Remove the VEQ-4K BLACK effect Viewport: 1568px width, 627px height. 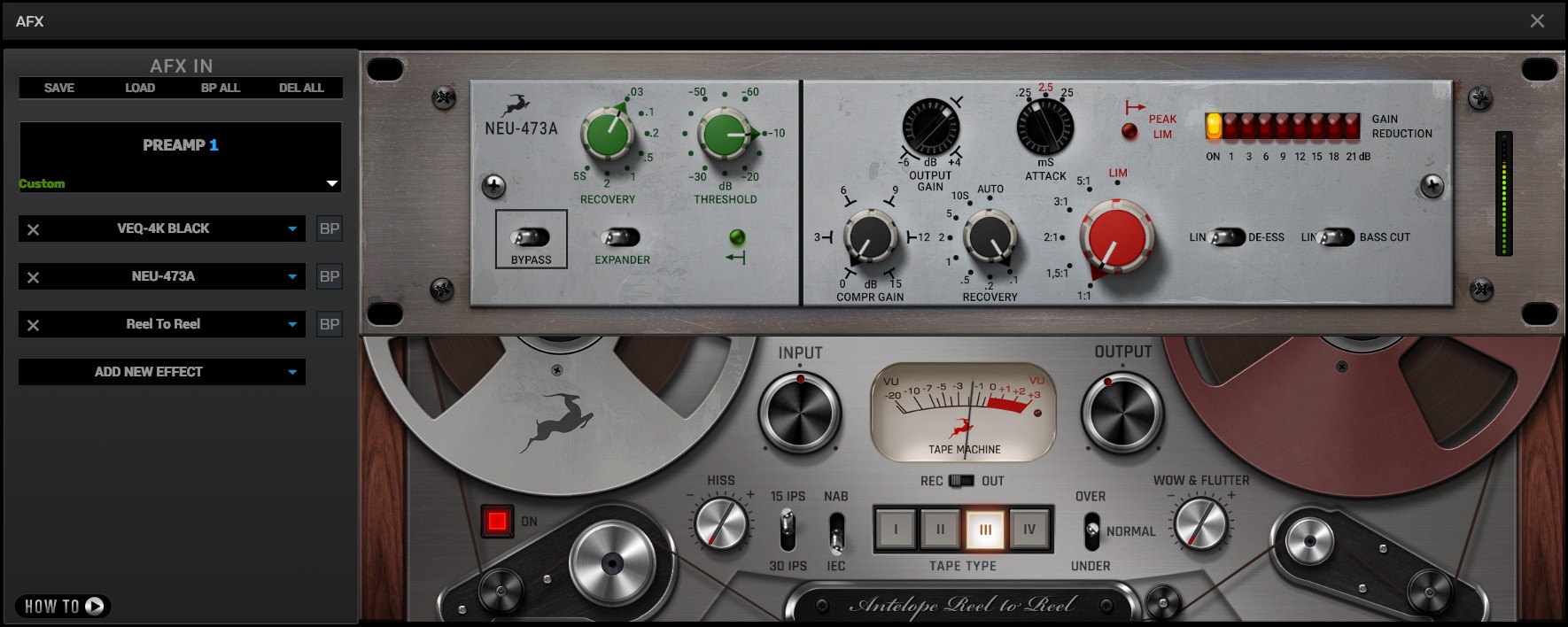pos(33,229)
